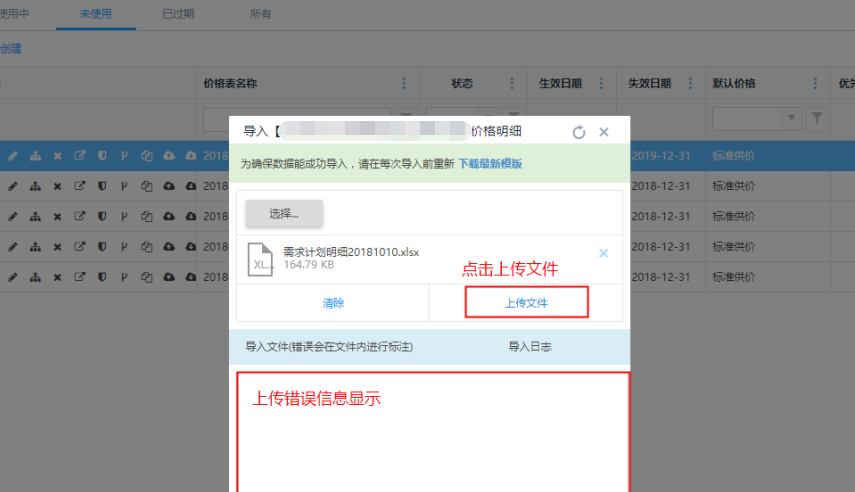The height and width of the screenshot is (492, 855).
Task: Click the 下载最新模版 link
Action: [x=490, y=163]
